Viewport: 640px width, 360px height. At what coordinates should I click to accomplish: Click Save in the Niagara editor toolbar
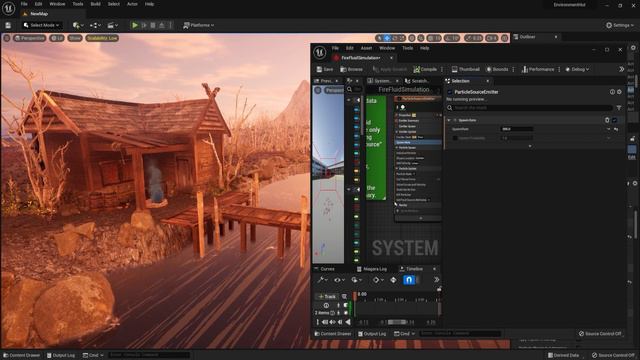[325, 69]
